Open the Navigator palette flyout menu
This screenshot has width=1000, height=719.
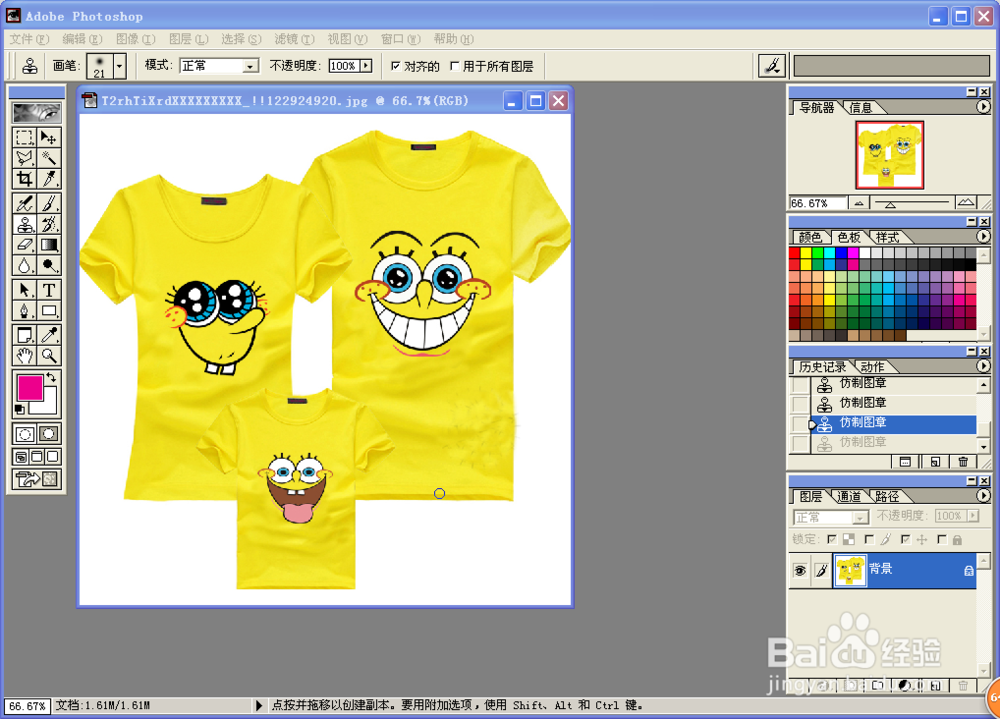click(x=983, y=107)
